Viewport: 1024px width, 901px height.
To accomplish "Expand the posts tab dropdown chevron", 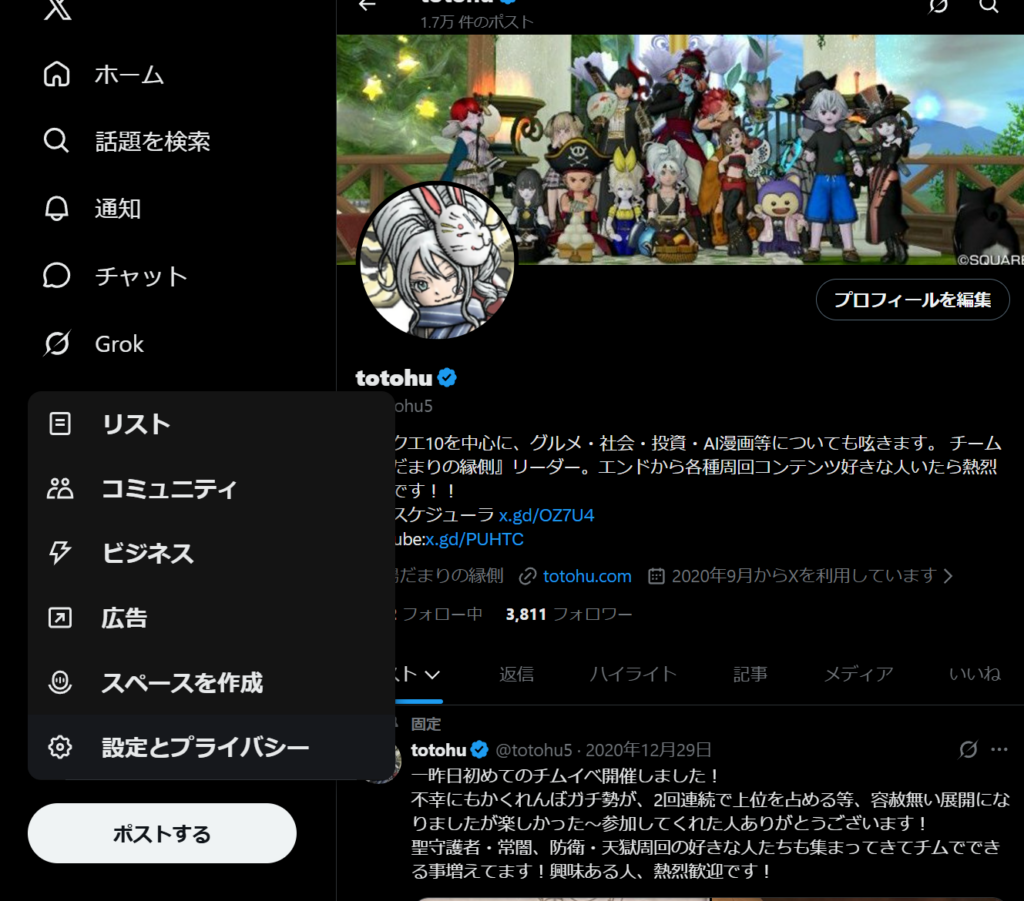I will tap(432, 674).
